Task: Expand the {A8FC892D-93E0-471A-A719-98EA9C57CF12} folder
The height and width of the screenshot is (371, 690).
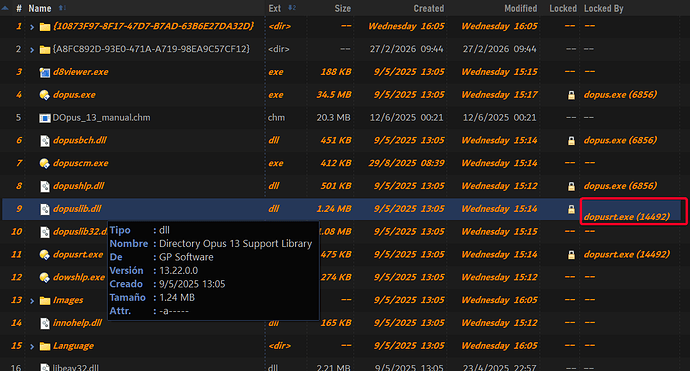Action: (32, 50)
